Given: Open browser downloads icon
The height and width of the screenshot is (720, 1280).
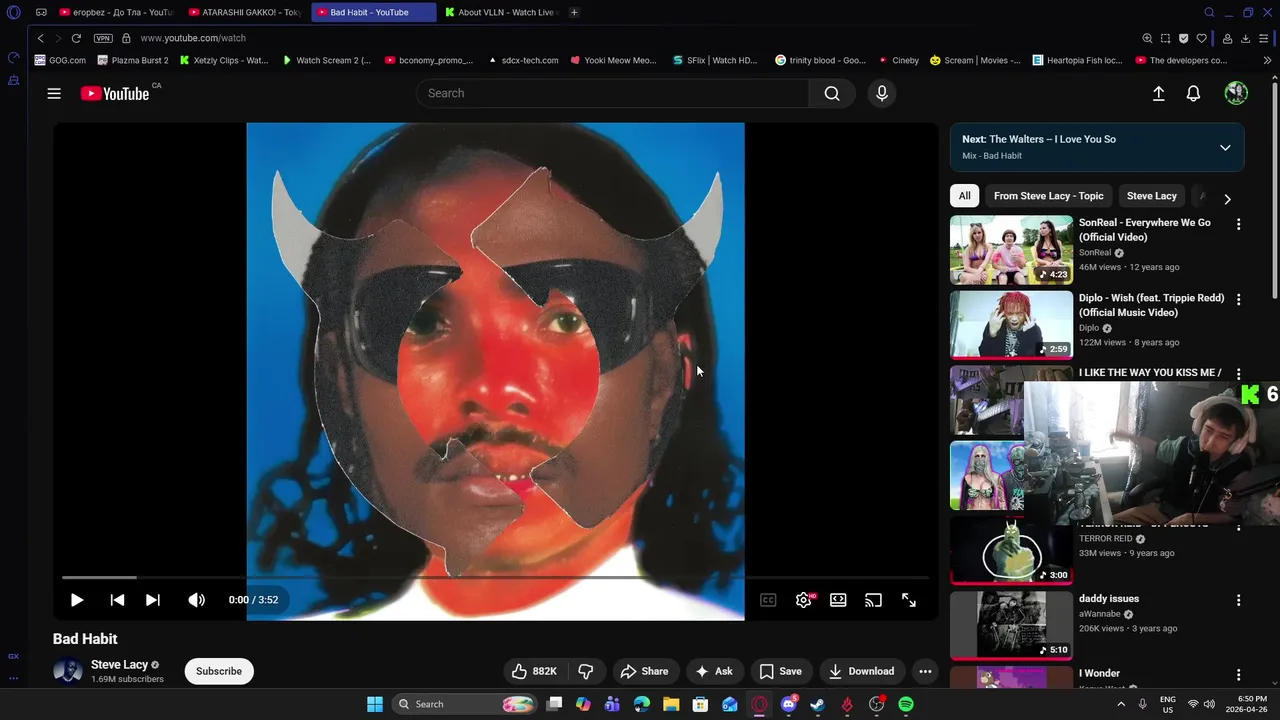Looking at the screenshot, I should coord(1245,38).
